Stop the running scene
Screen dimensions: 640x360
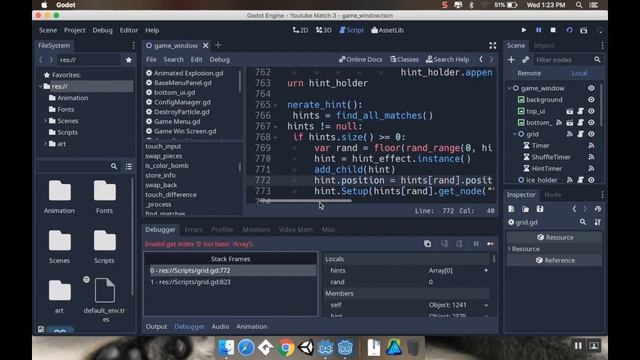(x=553, y=30)
